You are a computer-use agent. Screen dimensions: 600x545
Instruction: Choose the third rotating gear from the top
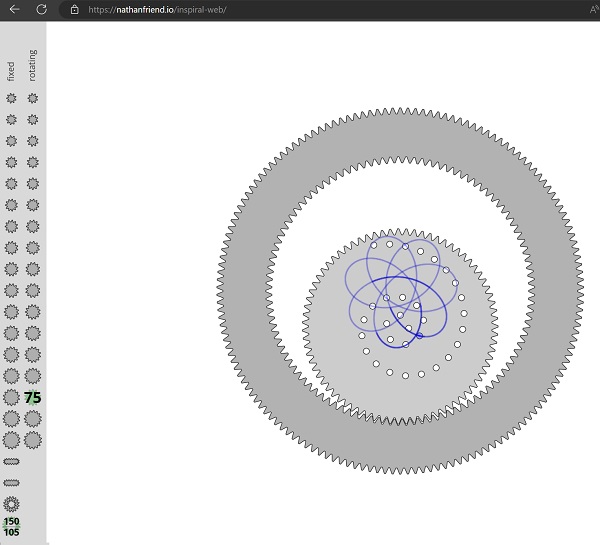[33, 141]
